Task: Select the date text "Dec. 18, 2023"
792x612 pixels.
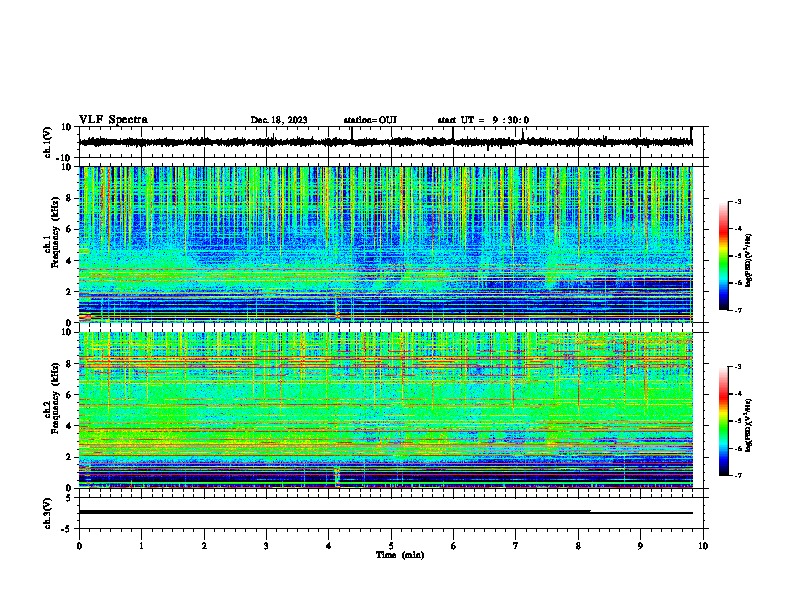Action: 279,120
